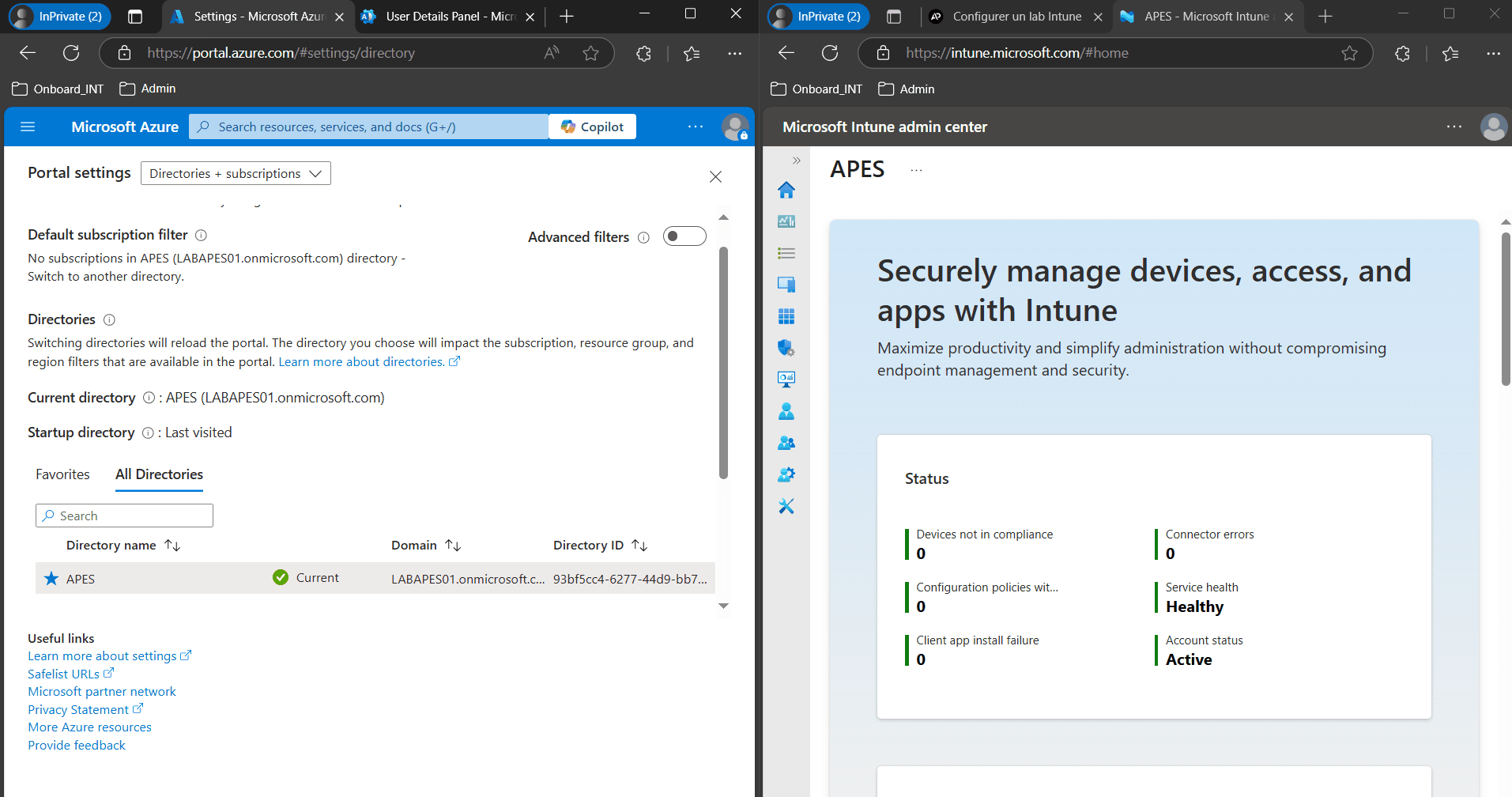Open Azure portal more options ellipsis
Image resolution: width=1512 pixels, height=797 pixels.
pyautogui.click(x=696, y=127)
